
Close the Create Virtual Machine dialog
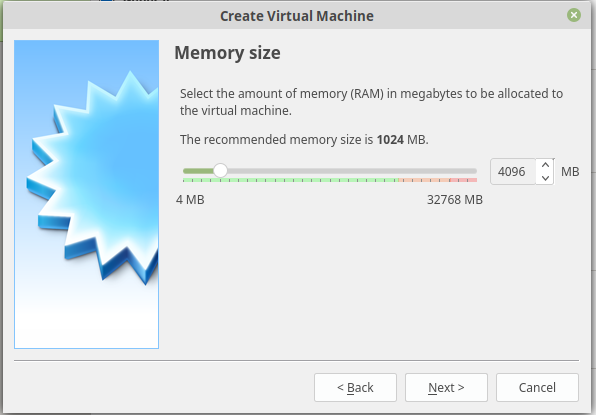coord(574,15)
